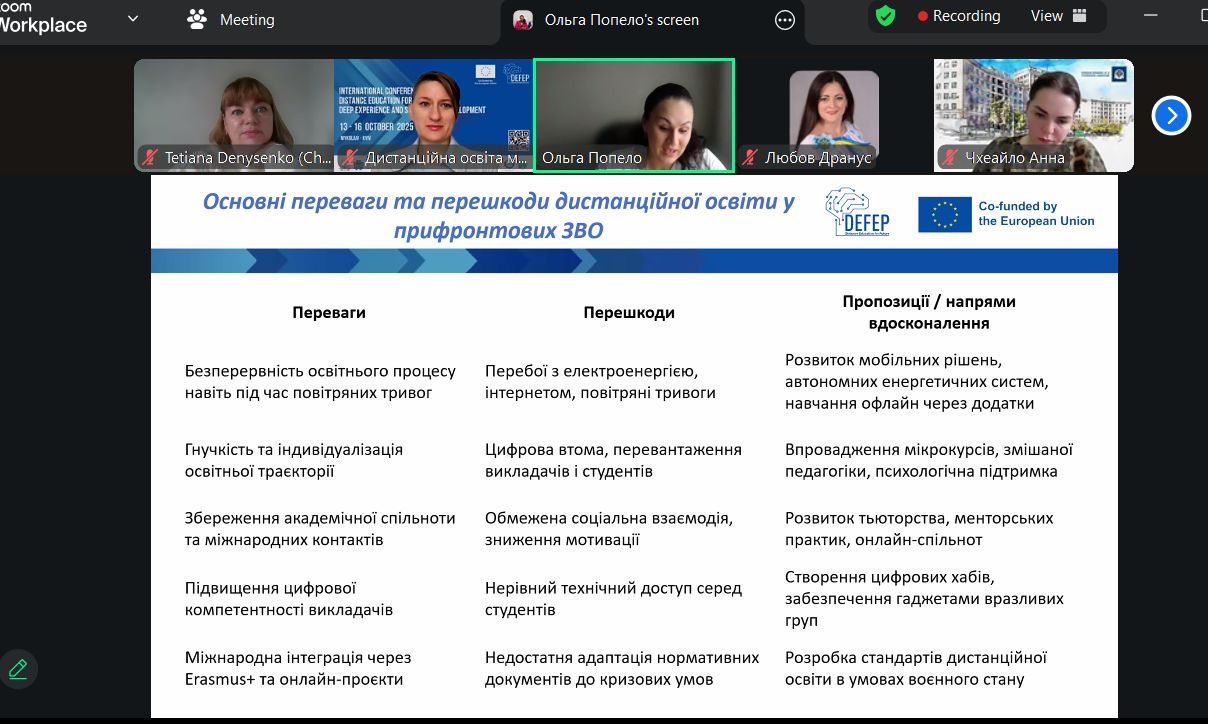Click the annotate pencil icon

coord(17,669)
